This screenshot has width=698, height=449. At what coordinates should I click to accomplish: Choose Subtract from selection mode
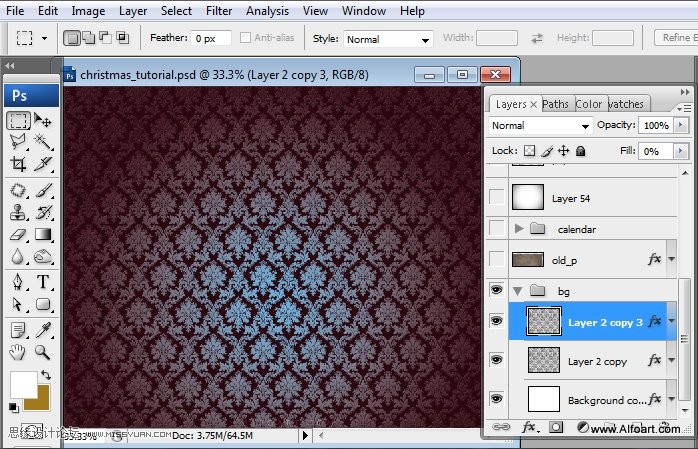pyautogui.click(x=105, y=38)
